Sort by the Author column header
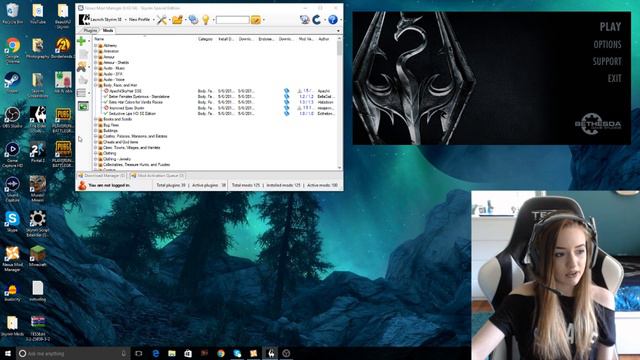The width and height of the screenshot is (640, 360). pyautogui.click(x=324, y=39)
